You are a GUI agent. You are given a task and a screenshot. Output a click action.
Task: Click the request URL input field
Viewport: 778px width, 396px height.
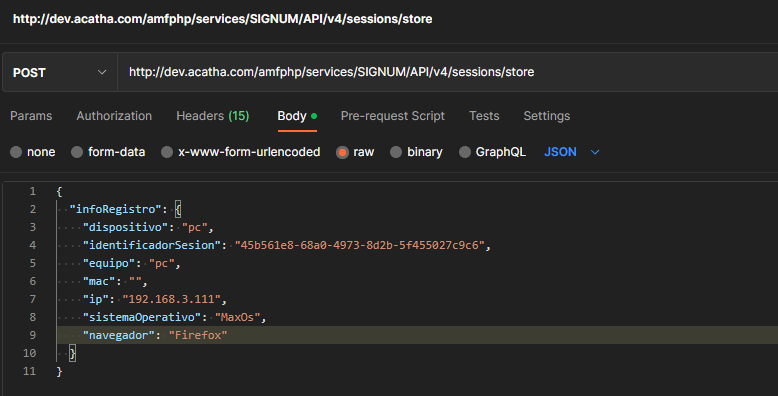pyautogui.click(x=448, y=72)
